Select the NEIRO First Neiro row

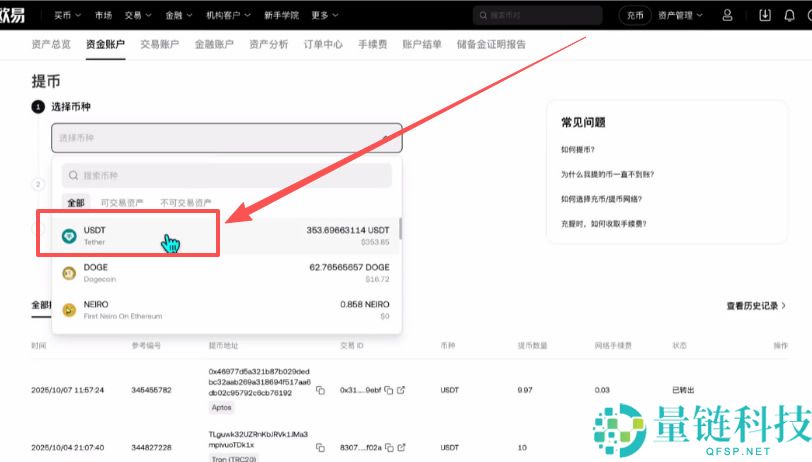click(227, 310)
